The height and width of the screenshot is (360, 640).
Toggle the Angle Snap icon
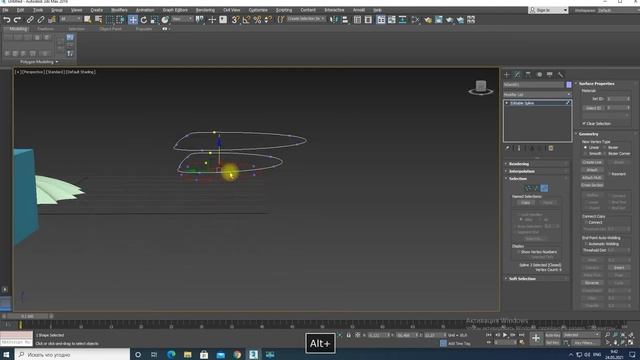point(247,20)
